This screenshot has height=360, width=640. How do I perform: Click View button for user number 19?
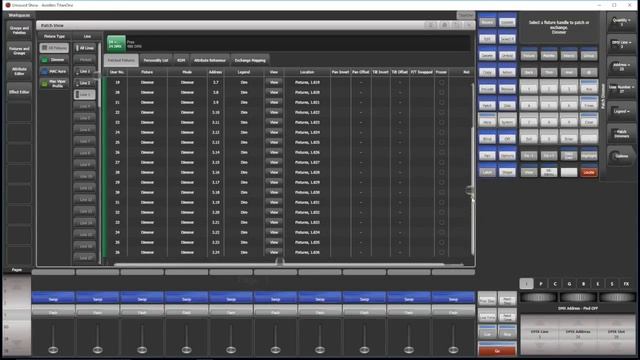point(274,82)
